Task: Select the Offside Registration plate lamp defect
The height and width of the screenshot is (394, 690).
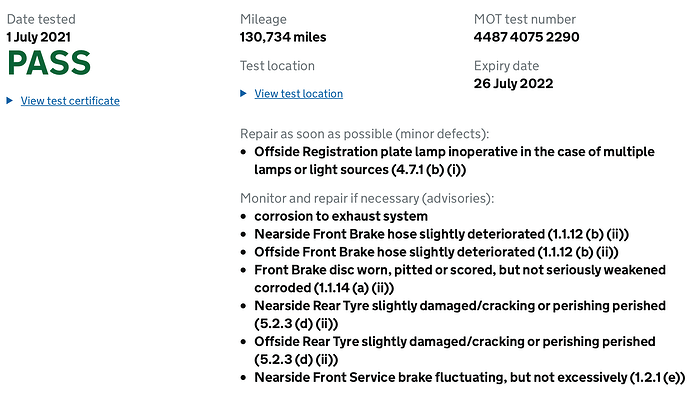Action: (x=454, y=161)
